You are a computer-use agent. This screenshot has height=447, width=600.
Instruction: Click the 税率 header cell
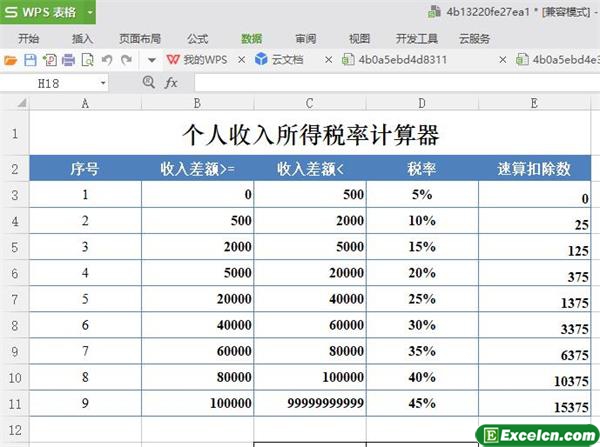tap(422, 168)
